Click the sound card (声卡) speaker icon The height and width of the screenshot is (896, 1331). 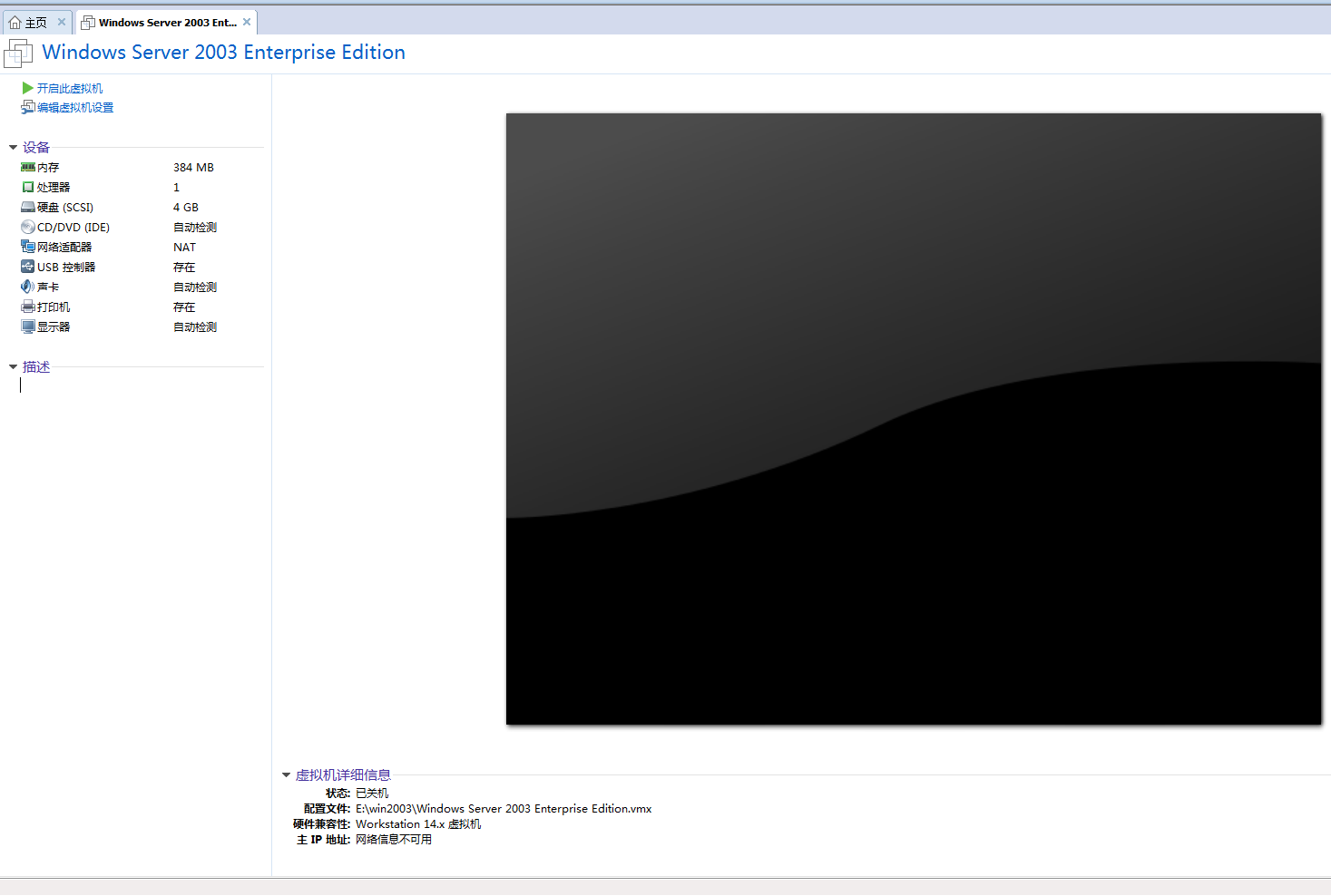click(x=28, y=287)
